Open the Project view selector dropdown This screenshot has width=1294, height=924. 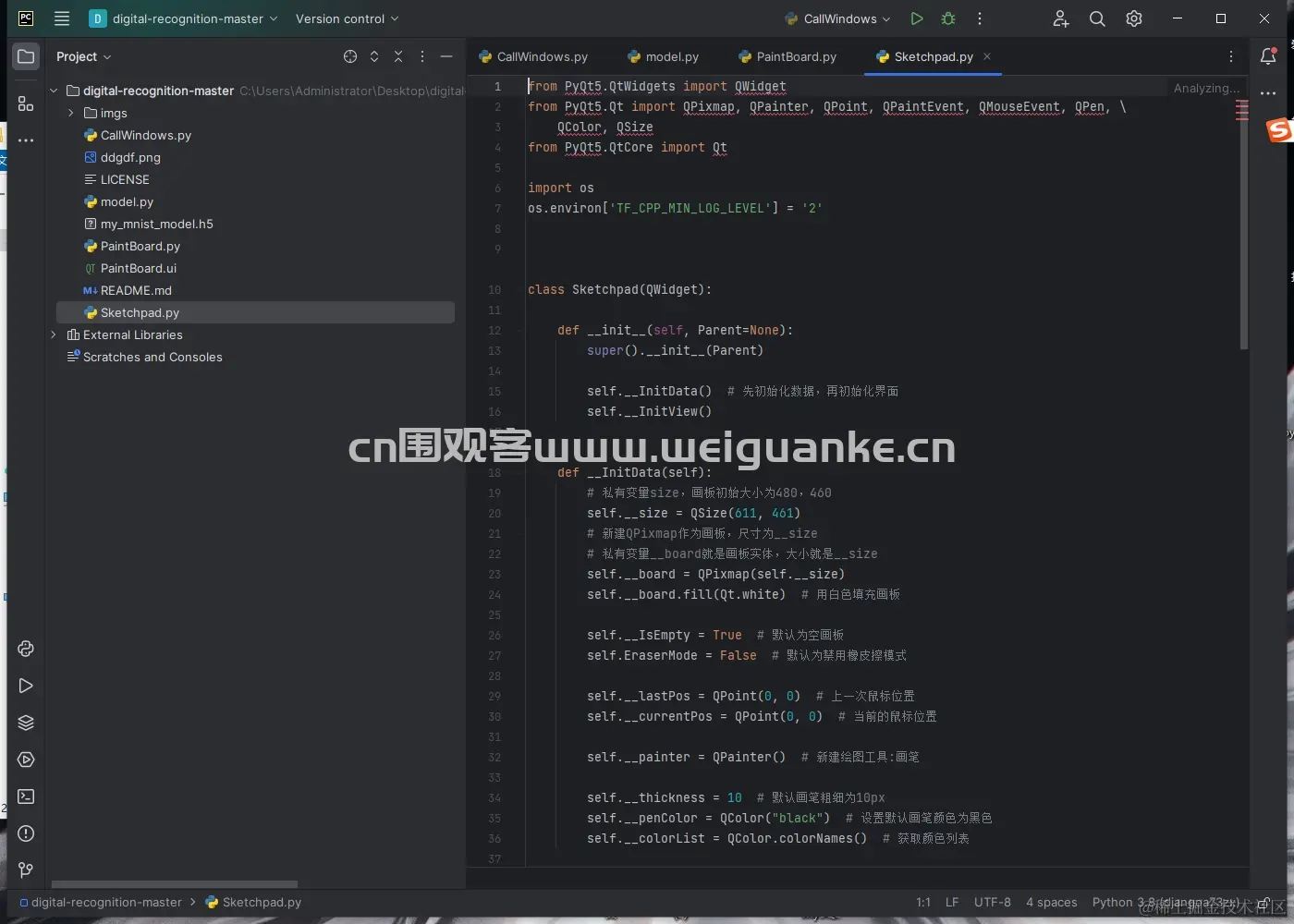84,56
